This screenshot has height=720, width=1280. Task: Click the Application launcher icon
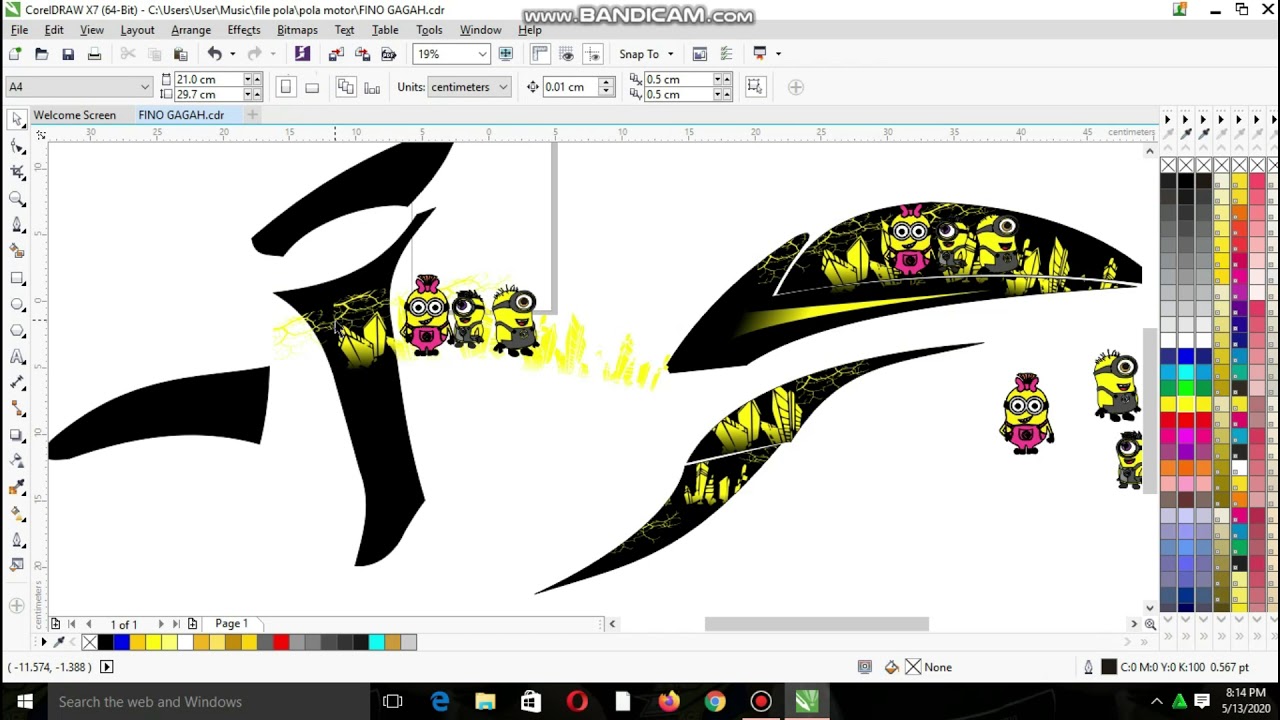pyautogui.click(x=760, y=54)
